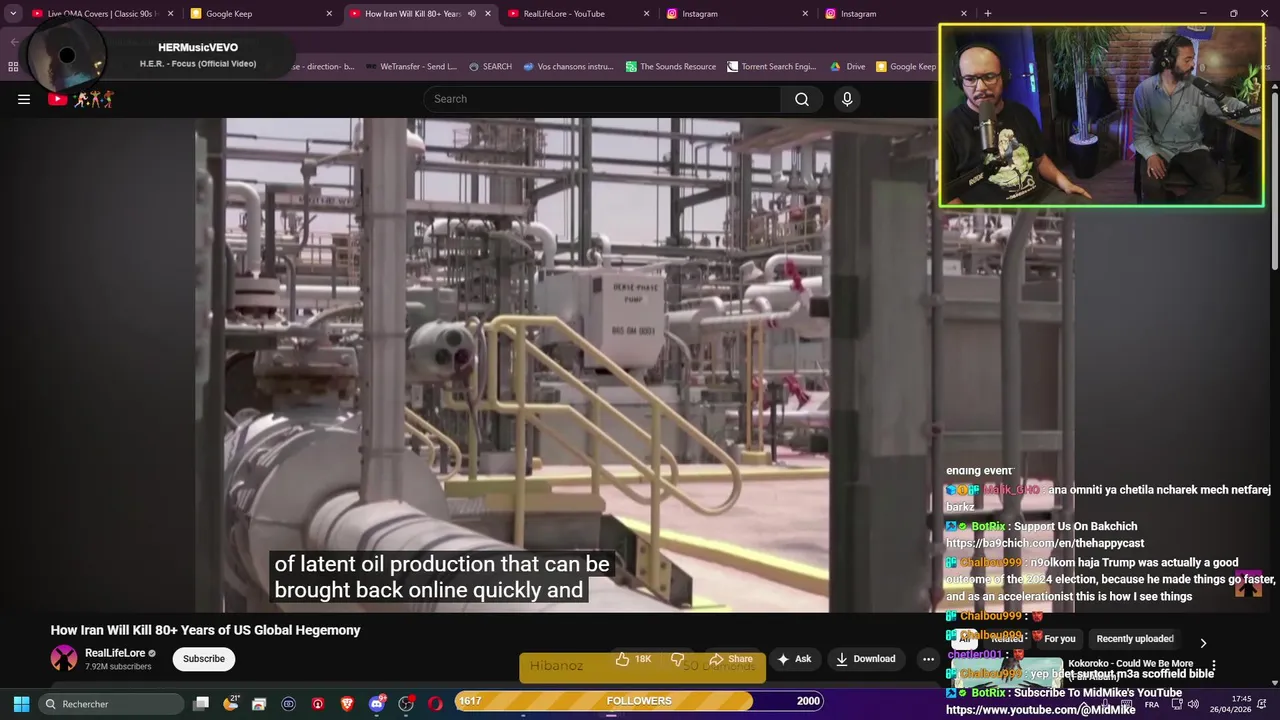Open Discord from the taskbar
The image size is (1280, 720).
click(377, 704)
